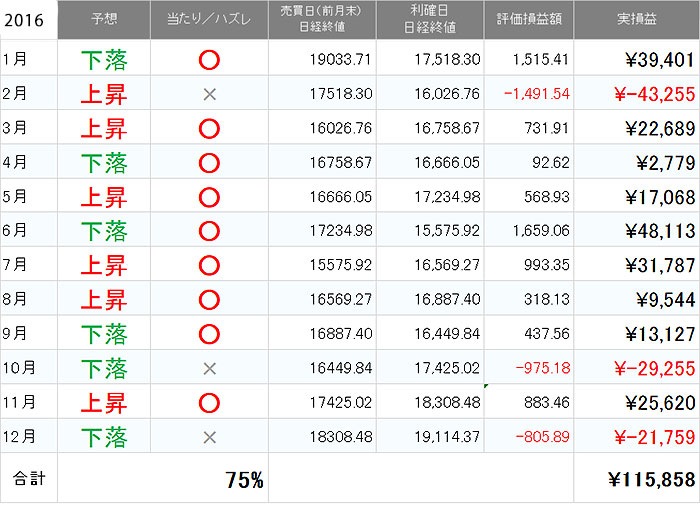Screen dimensions: 700x510
Task: Click the green 下落 forecast for 4月
Action: 104,163
